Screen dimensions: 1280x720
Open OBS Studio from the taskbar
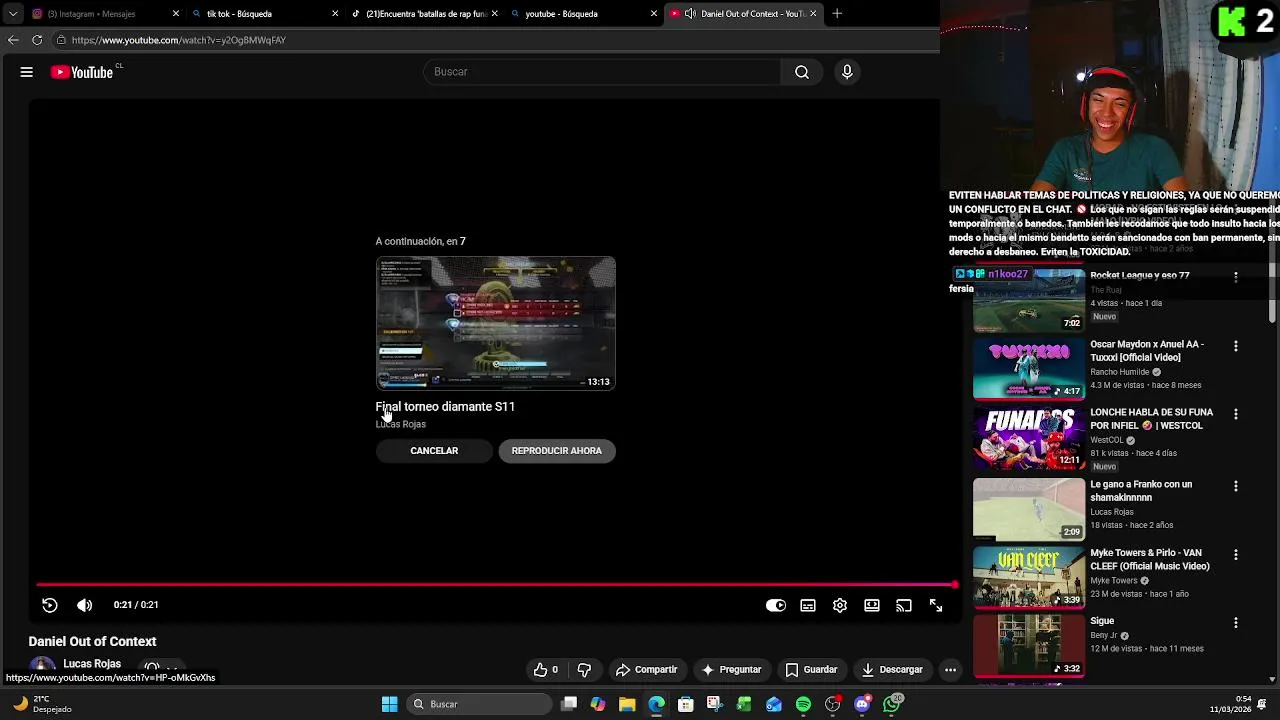tap(833, 705)
